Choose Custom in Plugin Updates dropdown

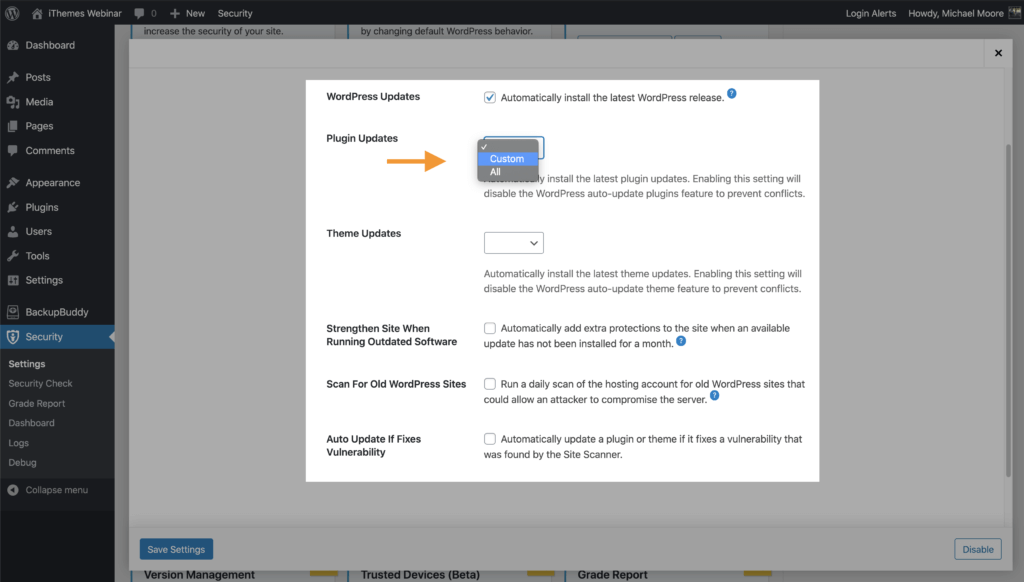(x=508, y=159)
